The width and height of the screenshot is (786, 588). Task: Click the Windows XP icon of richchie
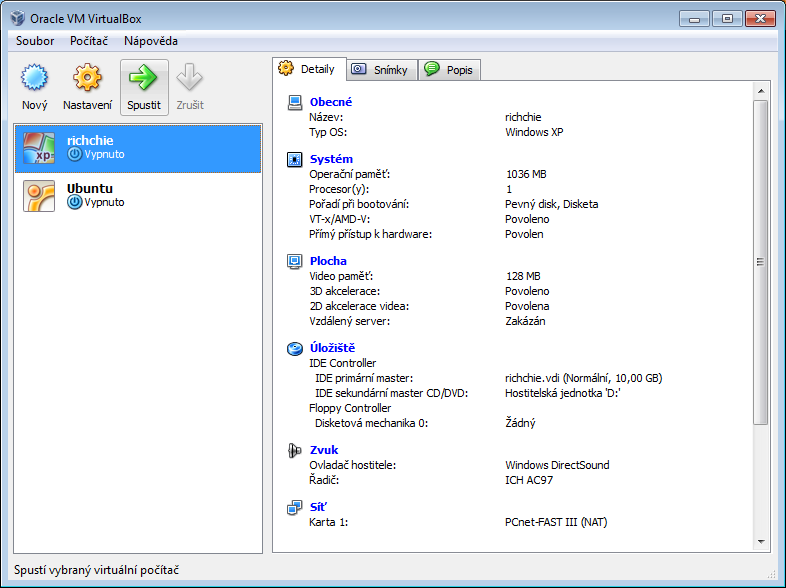(x=39, y=148)
